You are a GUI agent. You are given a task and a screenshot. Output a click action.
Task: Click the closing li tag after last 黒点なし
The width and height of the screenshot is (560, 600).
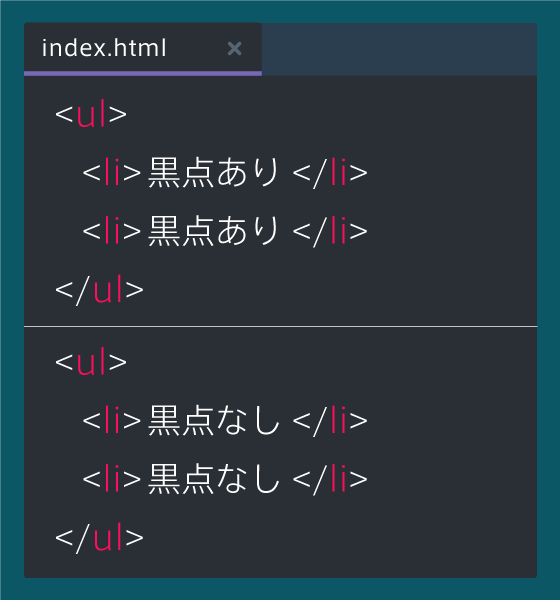click(x=330, y=479)
